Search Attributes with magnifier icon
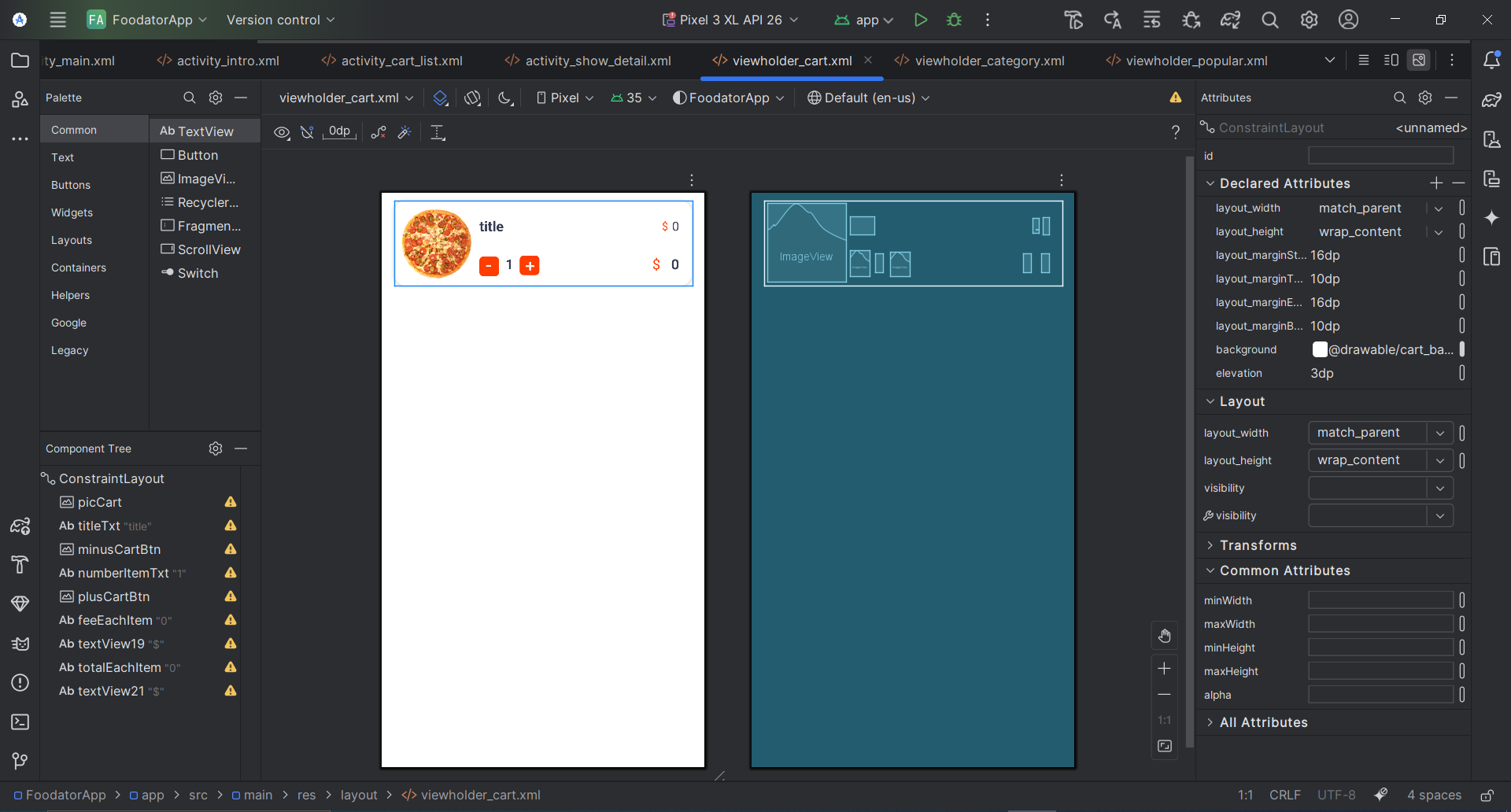 (1399, 98)
